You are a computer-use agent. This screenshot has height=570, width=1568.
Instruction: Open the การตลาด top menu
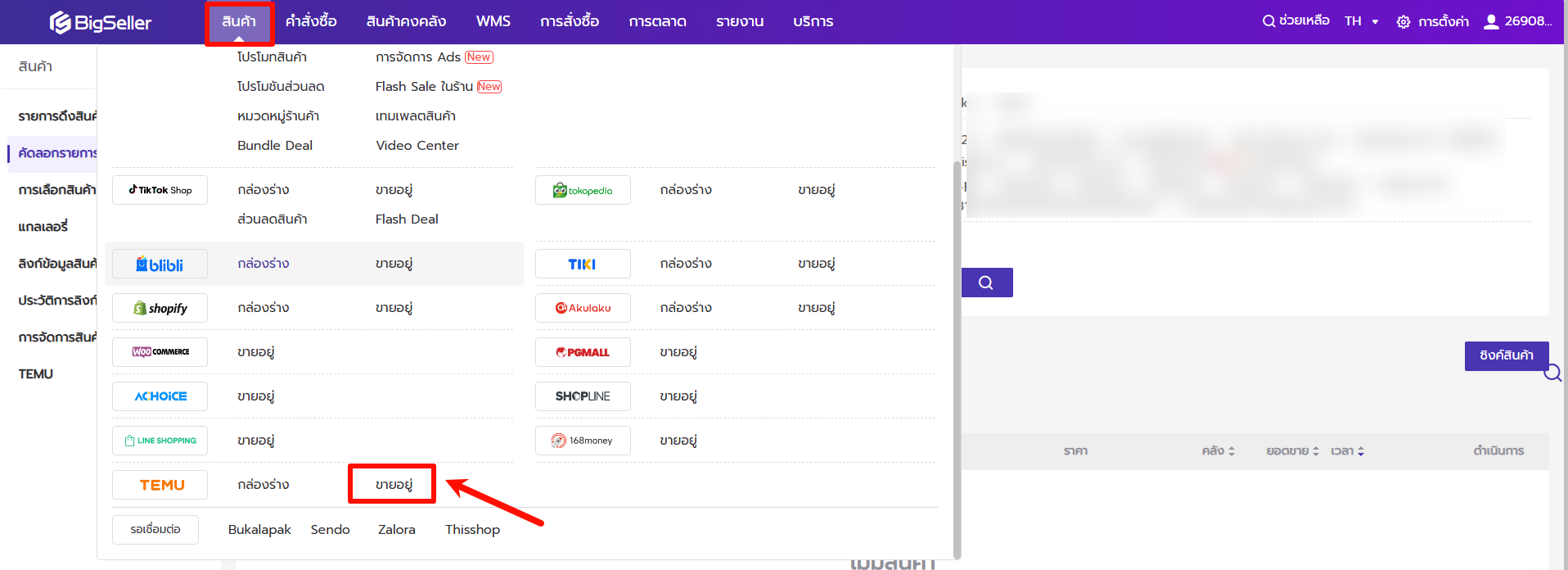pos(658,21)
